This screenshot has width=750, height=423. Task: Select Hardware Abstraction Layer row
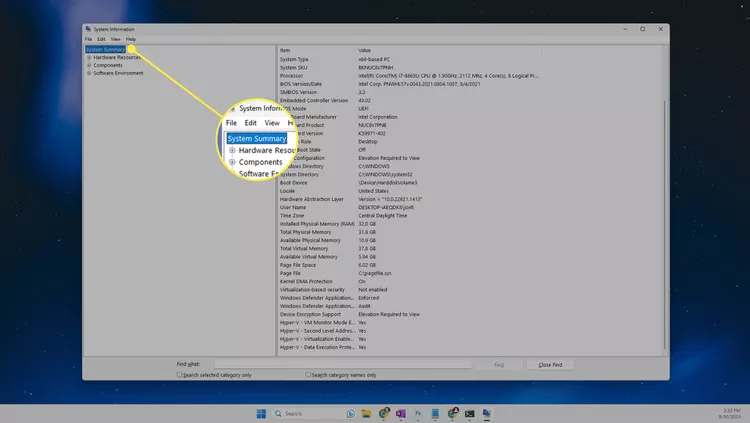coord(471,199)
